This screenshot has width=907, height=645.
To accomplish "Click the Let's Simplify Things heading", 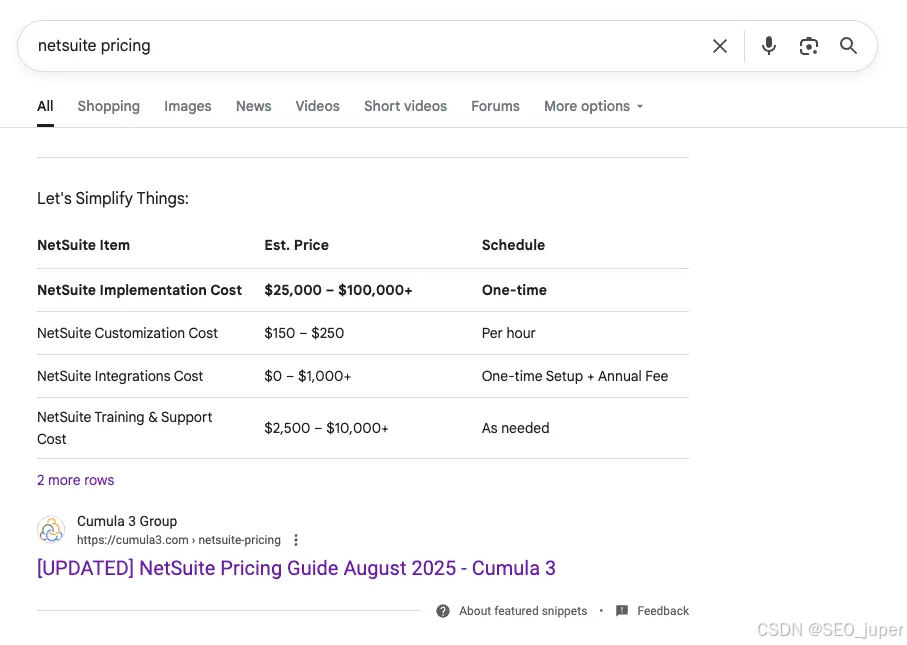I will tap(113, 198).
